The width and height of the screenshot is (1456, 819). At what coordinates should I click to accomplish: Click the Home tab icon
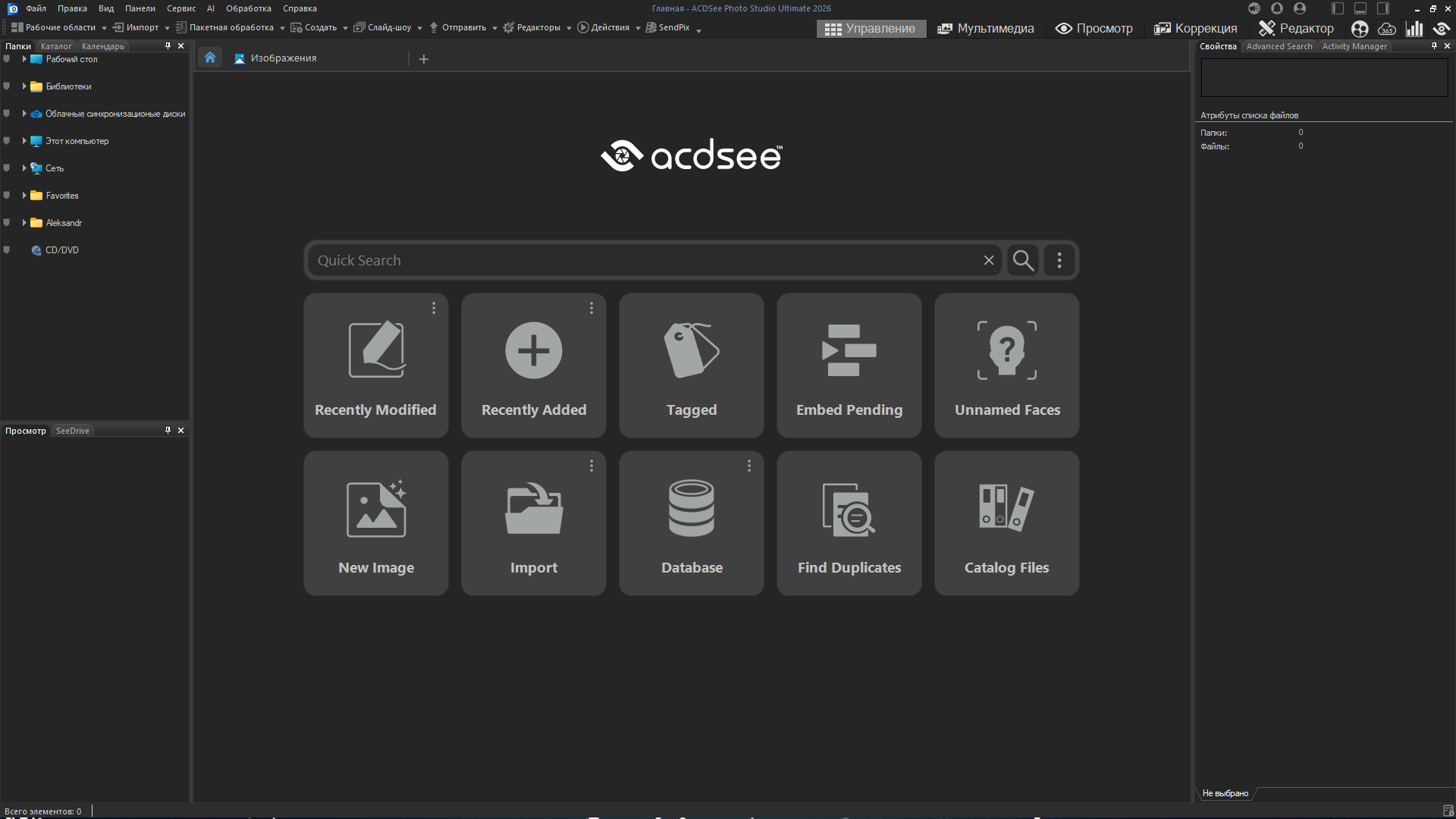(210, 58)
